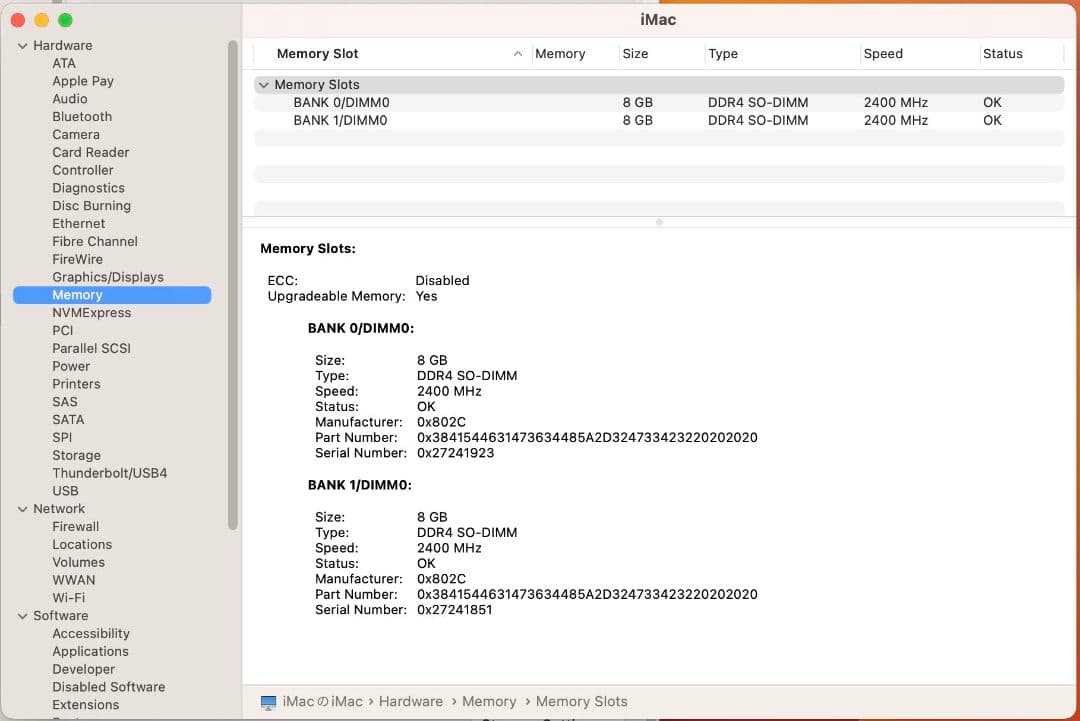Select Thunderbolt/USB4 in the sidebar
The width and height of the screenshot is (1080, 721).
110,472
